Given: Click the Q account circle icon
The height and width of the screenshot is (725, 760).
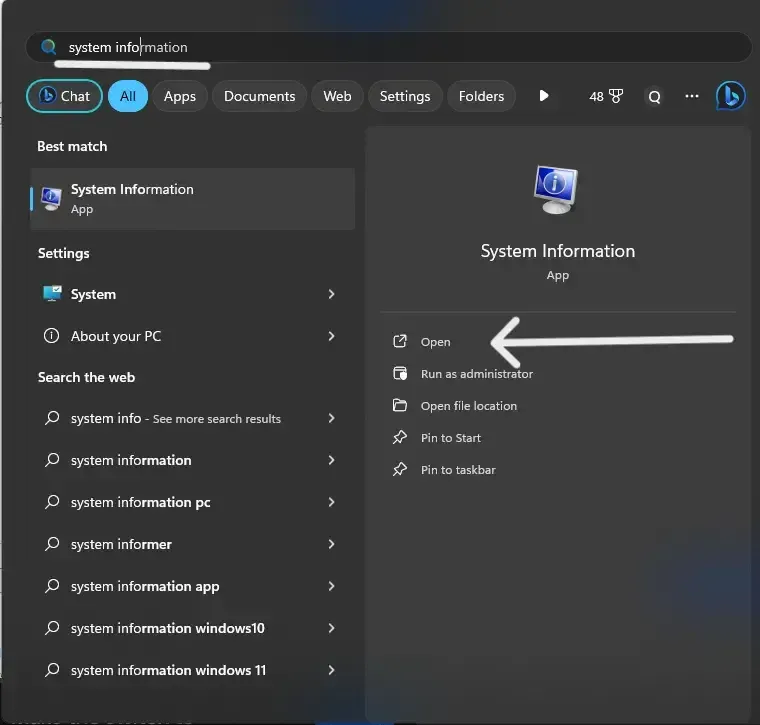Looking at the screenshot, I should tap(654, 97).
